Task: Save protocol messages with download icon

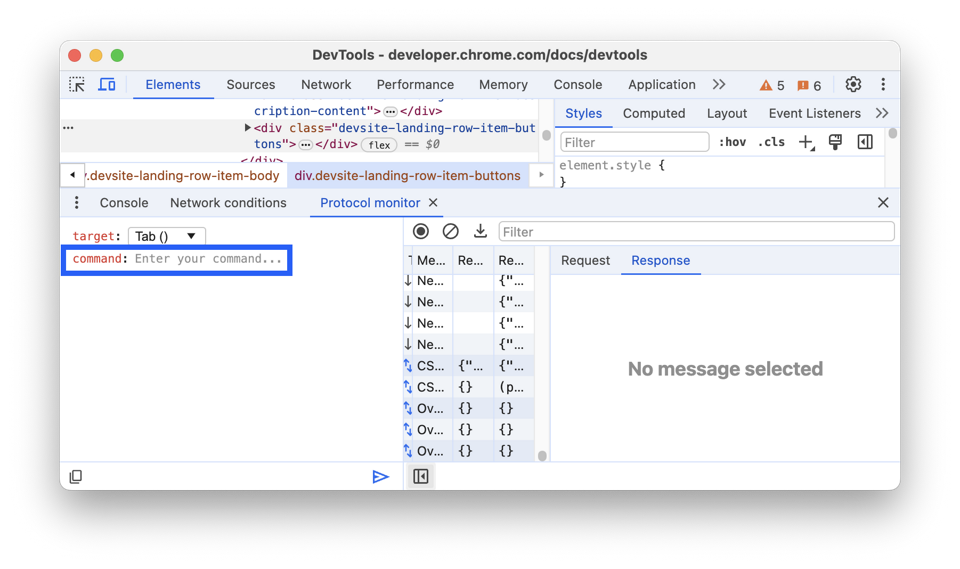Action: 480,232
